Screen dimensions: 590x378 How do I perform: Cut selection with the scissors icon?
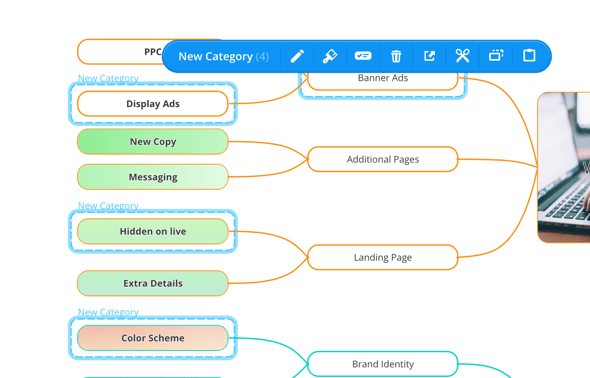462,56
